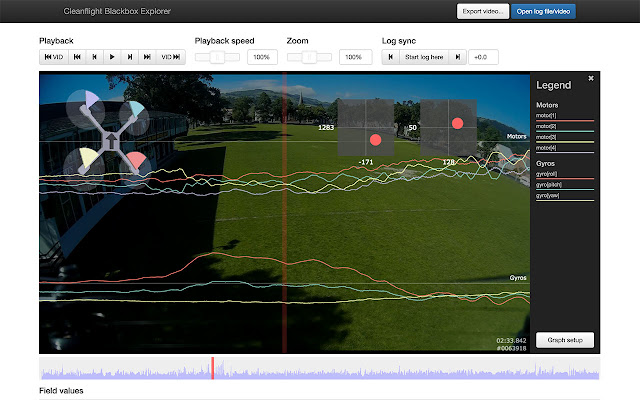Click the Export video button
640x400 pixels.
(x=482, y=11)
